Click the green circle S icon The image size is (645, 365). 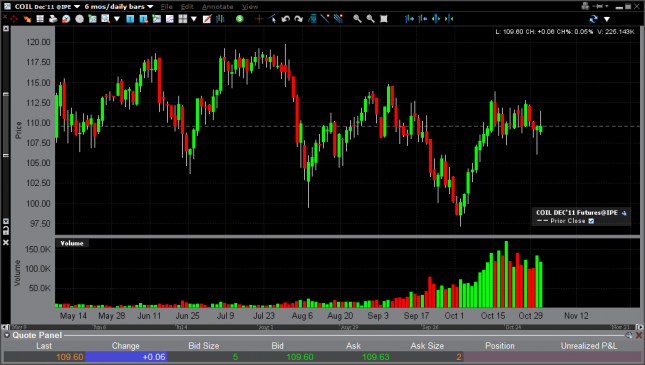pyautogui.click(x=239, y=19)
